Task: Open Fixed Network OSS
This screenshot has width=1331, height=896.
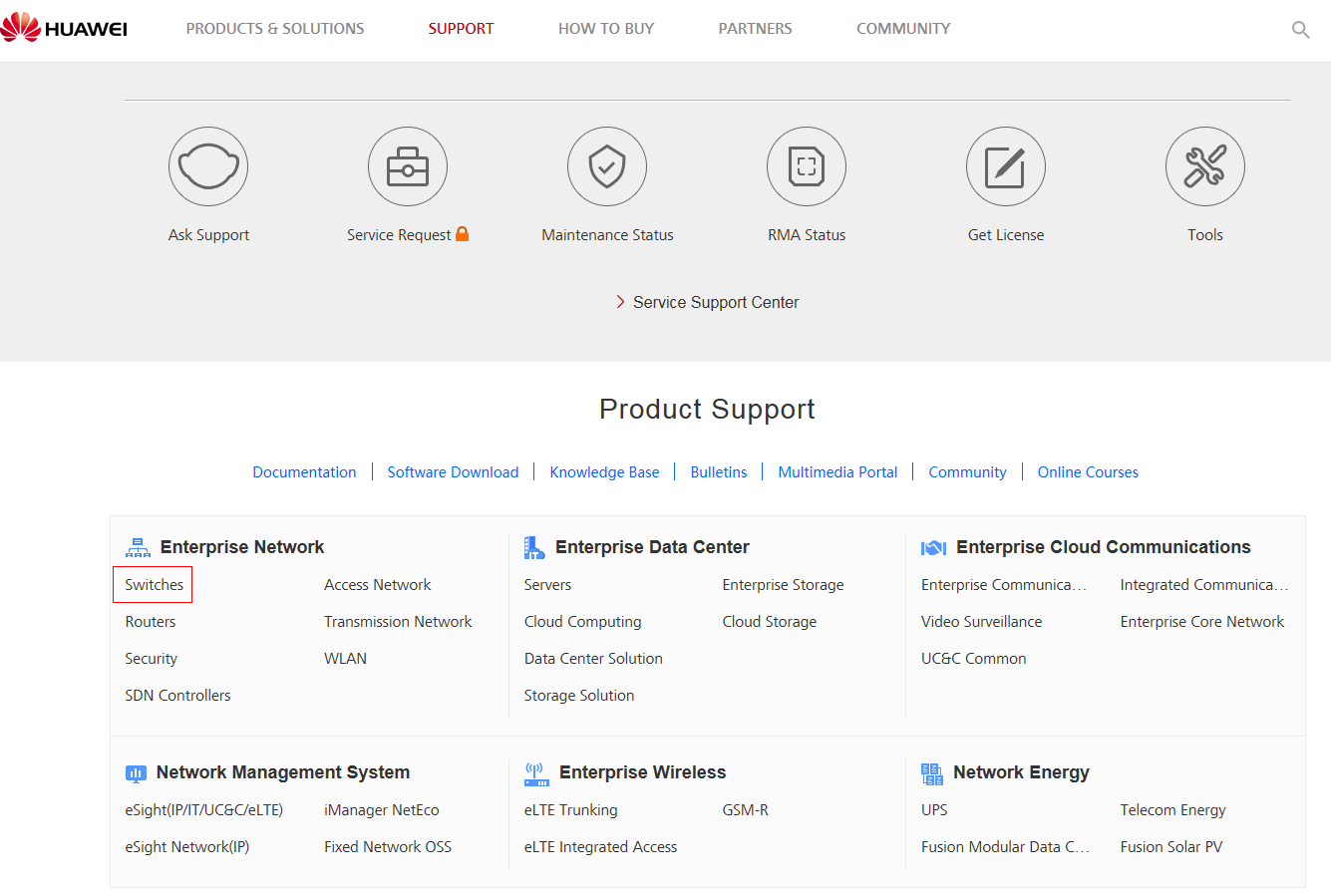Action: (388, 847)
